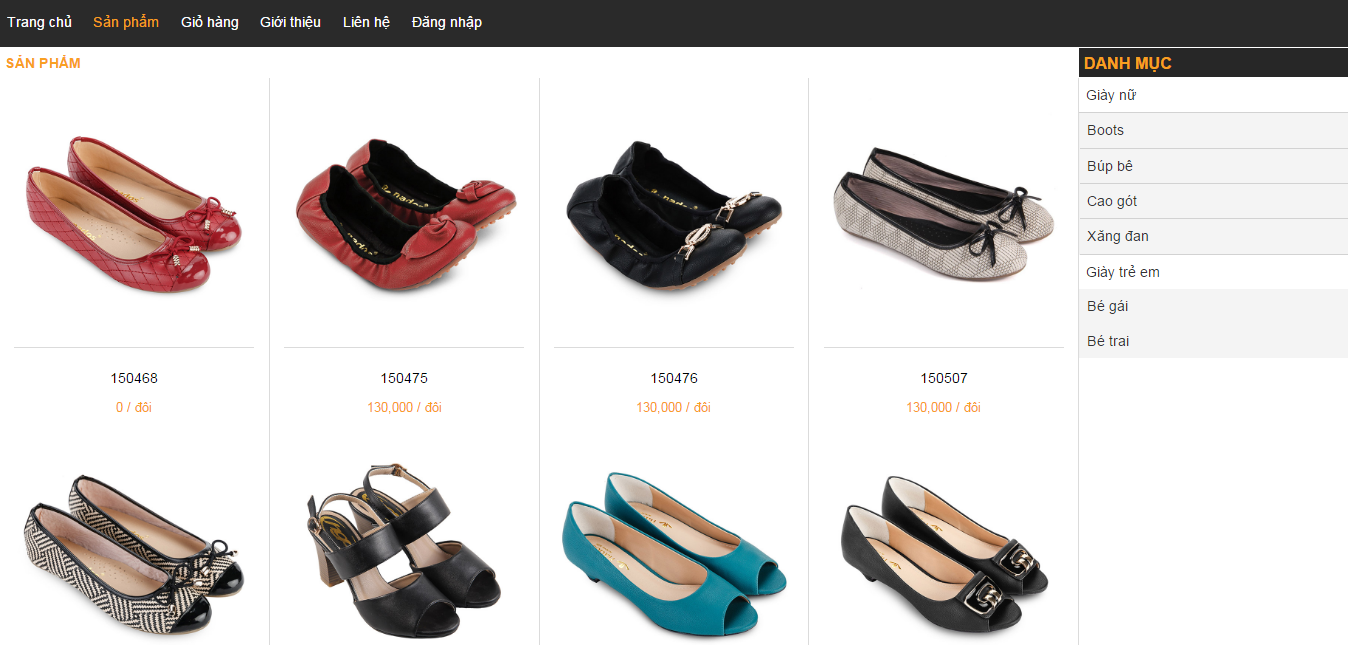Open the black buckle peep-toe shoes image

point(944,554)
